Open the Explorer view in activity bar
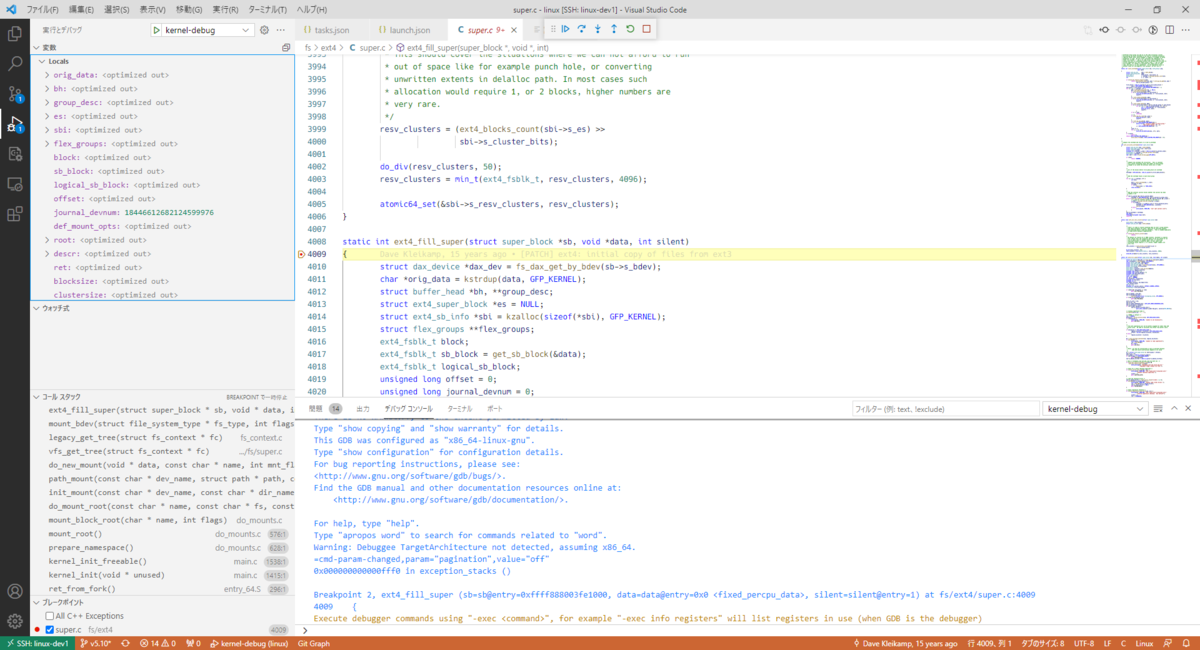The width and height of the screenshot is (1200, 650). click(x=15, y=33)
